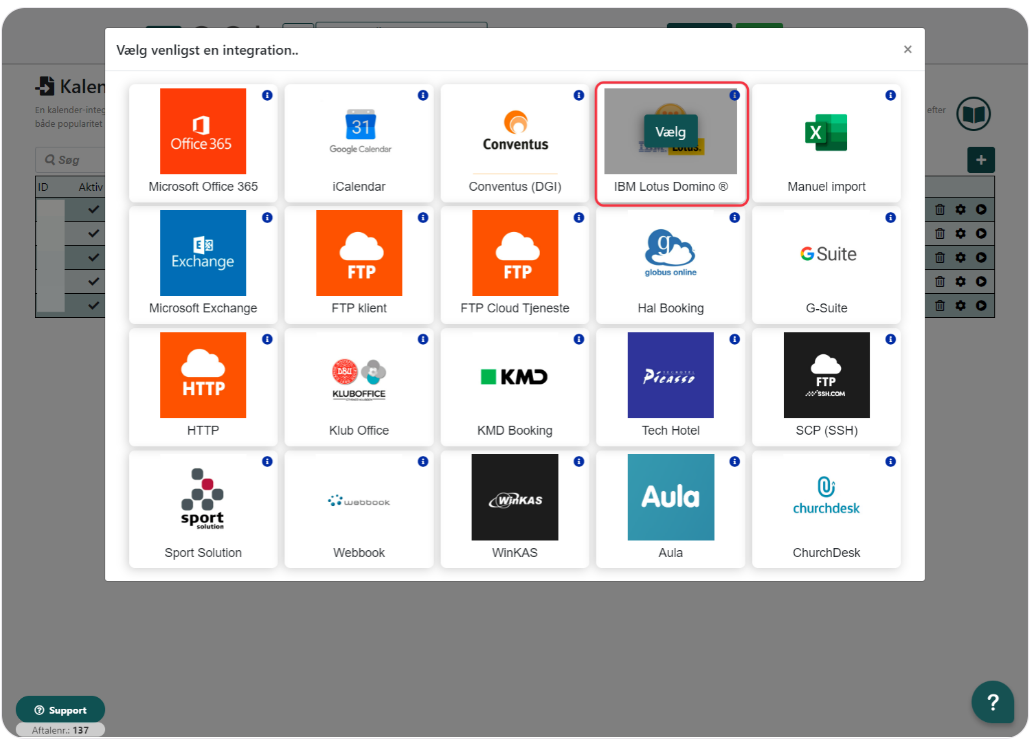
Task: Click the green plus add button
Action: [981, 160]
